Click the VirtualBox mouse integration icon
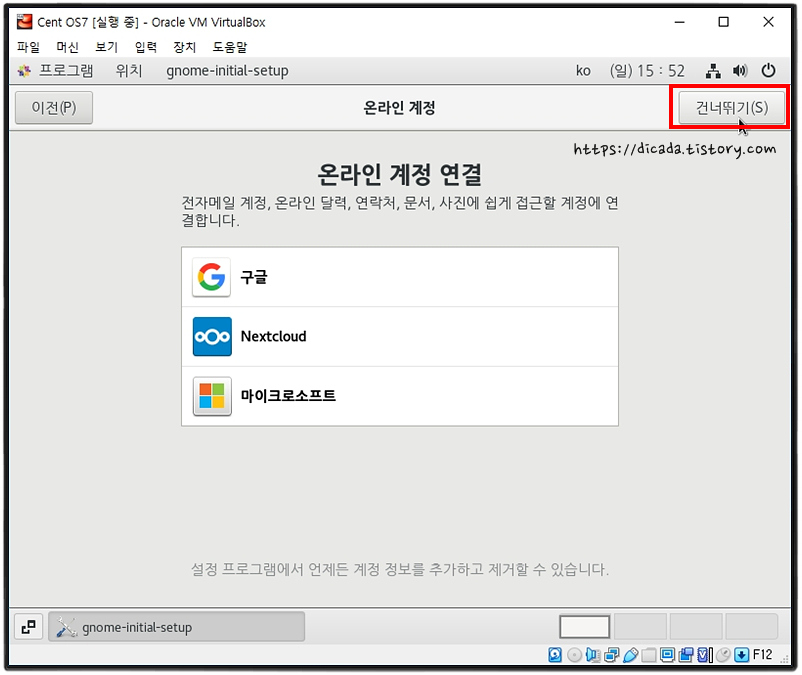The image size is (802, 675). pos(724,655)
